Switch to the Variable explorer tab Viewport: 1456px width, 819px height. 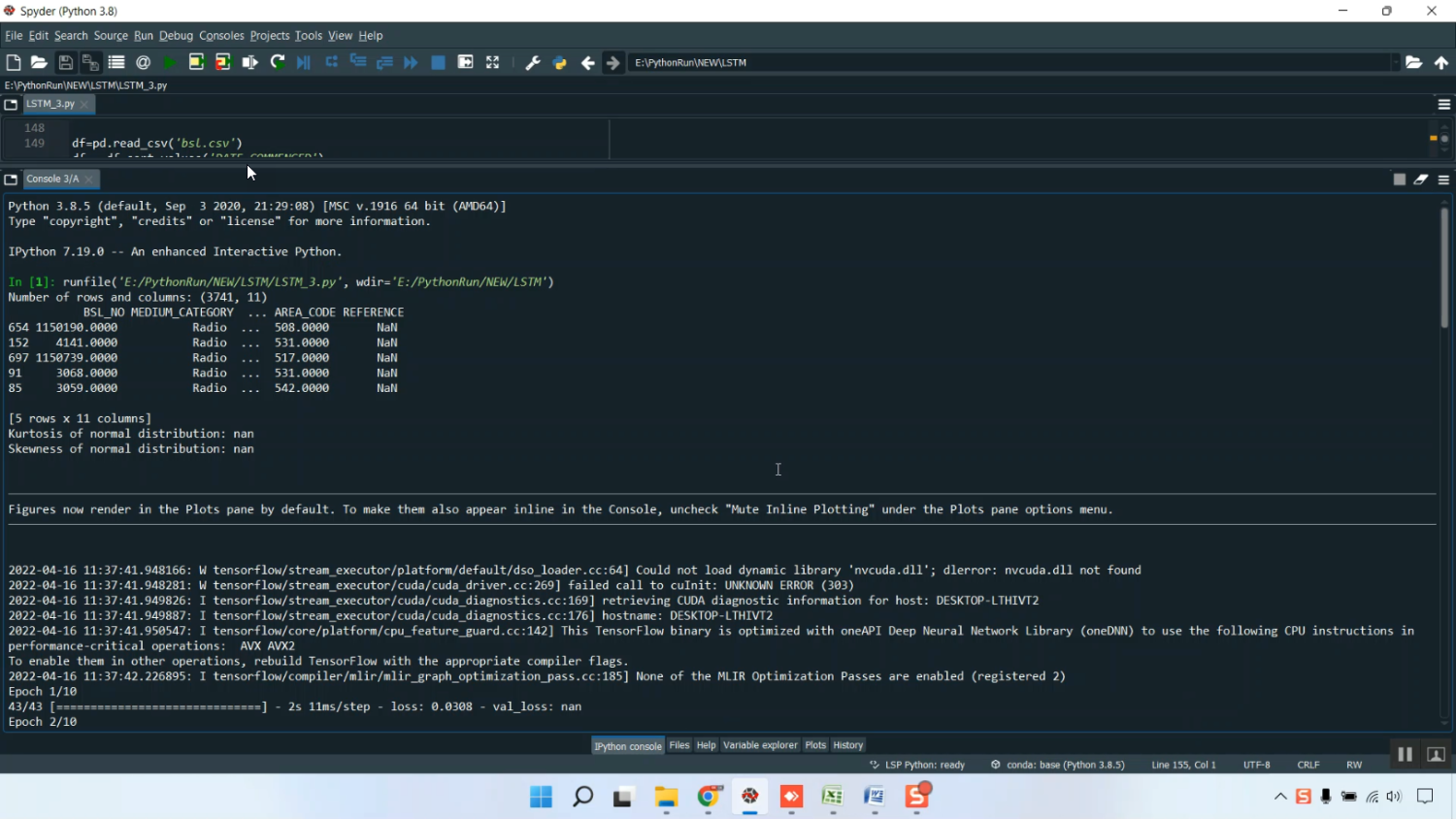click(x=760, y=745)
